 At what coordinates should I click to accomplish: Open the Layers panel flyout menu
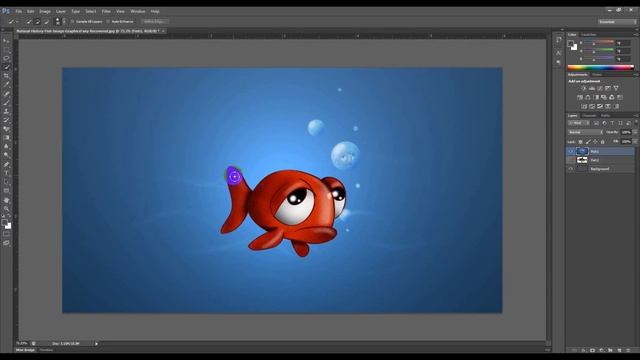click(636, 116)
